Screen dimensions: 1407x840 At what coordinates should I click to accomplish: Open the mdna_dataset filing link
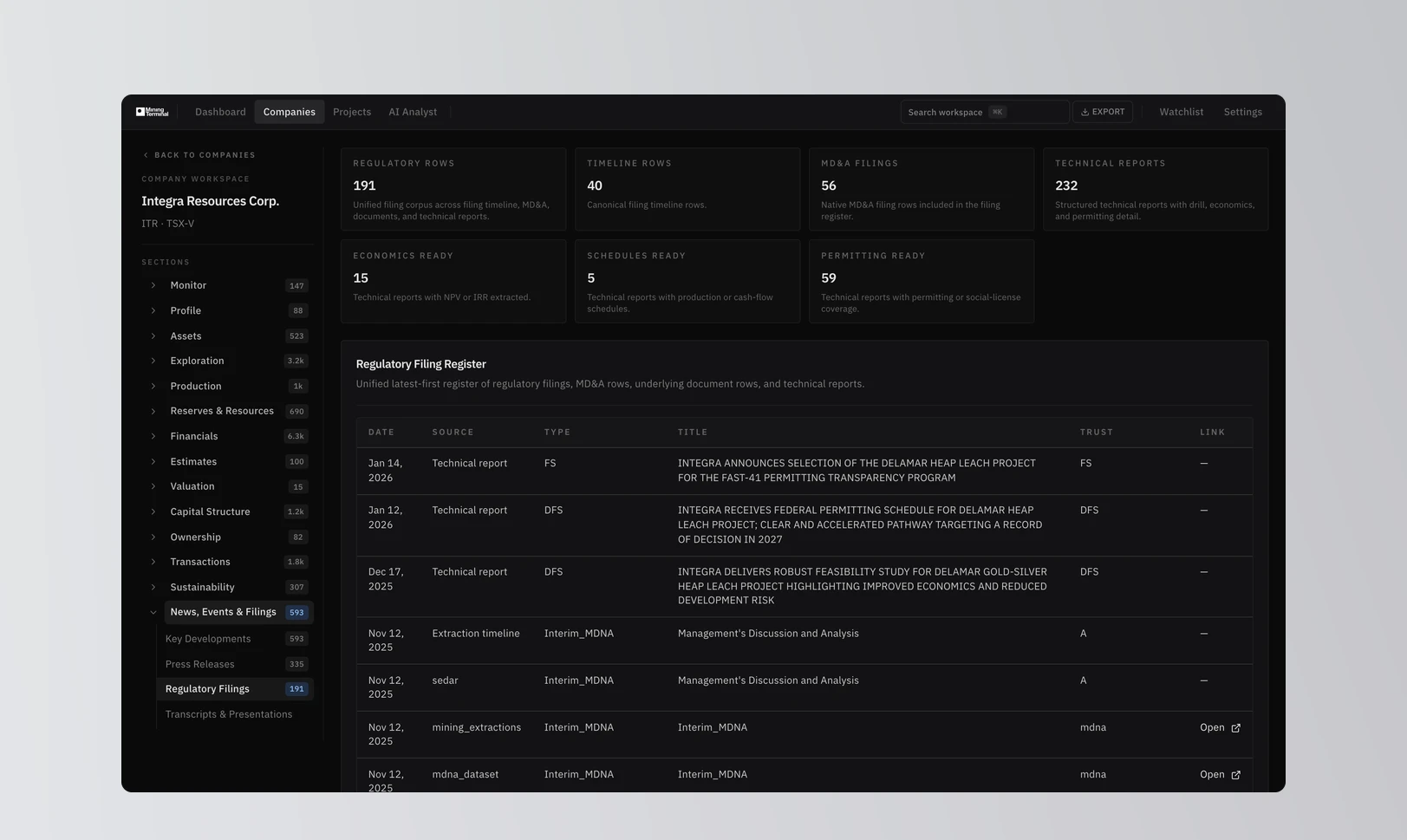(x=1220, y=775)
